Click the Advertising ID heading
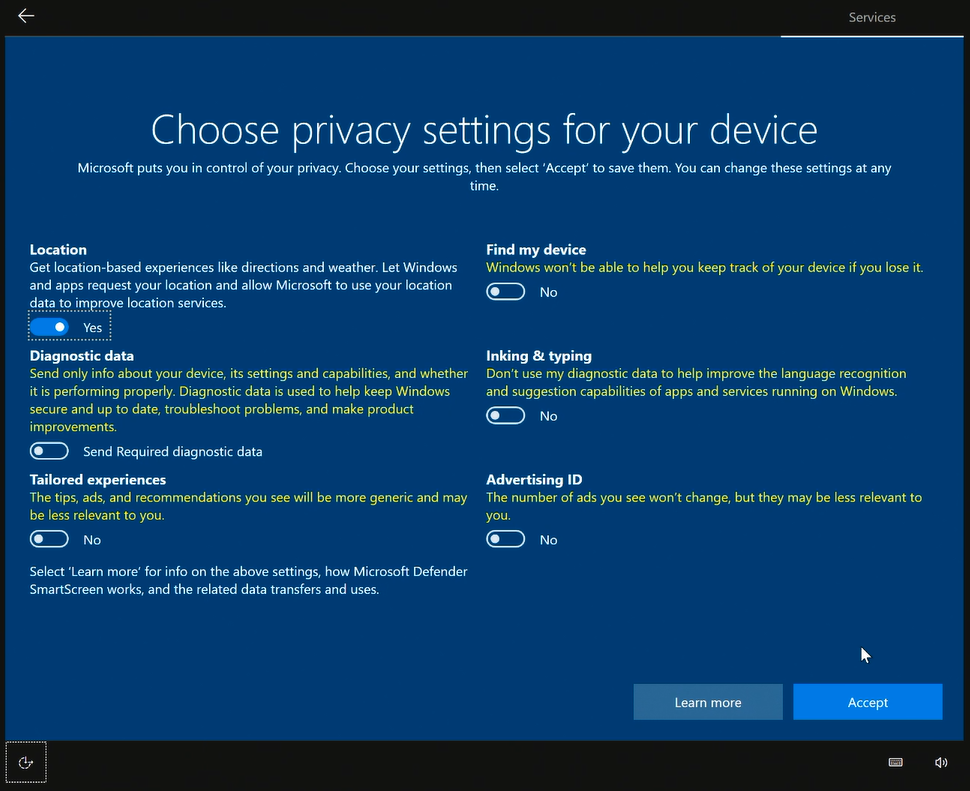The image size is (970, 791). click(x=534, y=480)
